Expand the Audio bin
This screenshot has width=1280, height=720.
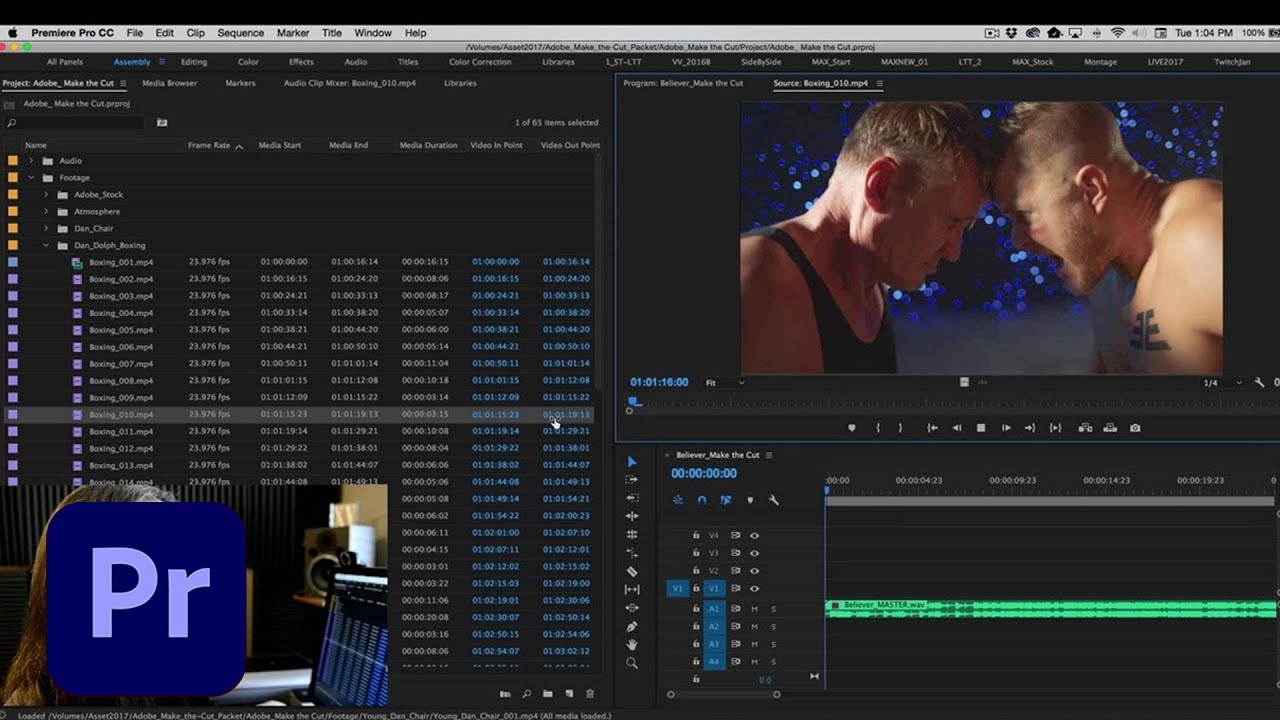[x=31, y=161]
